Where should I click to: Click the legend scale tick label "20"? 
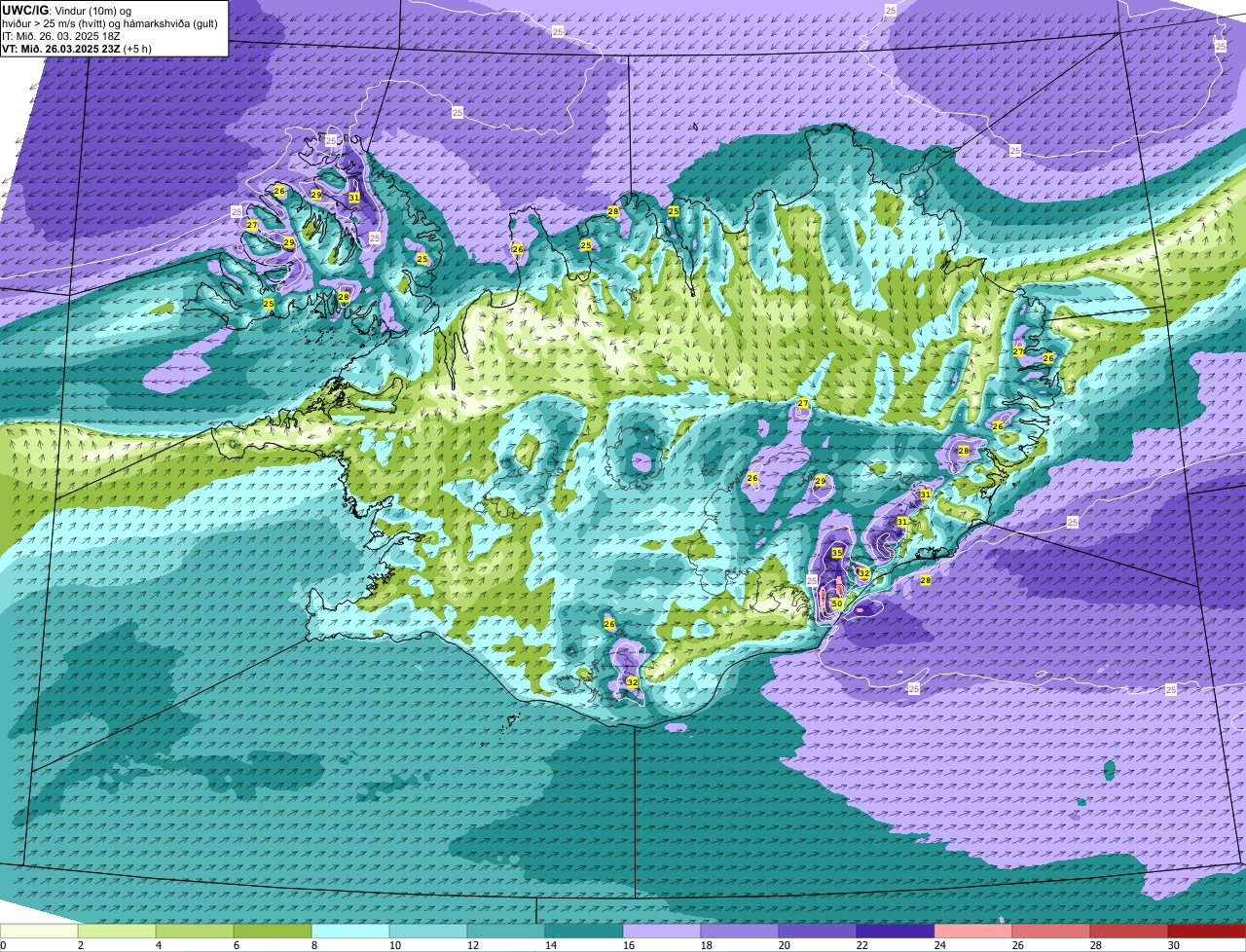click(785, 945)
